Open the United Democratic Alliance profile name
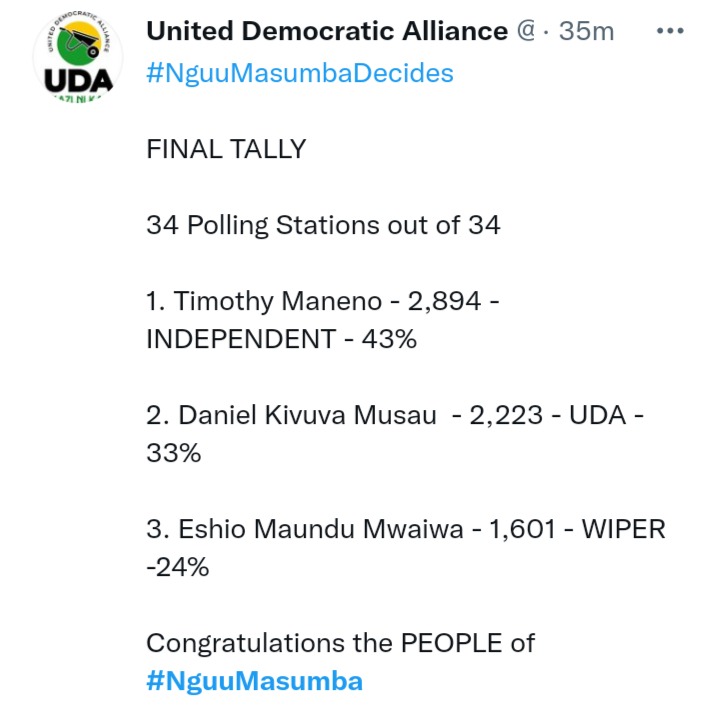This screenshot has height=719, width=719. pos(327,31)
